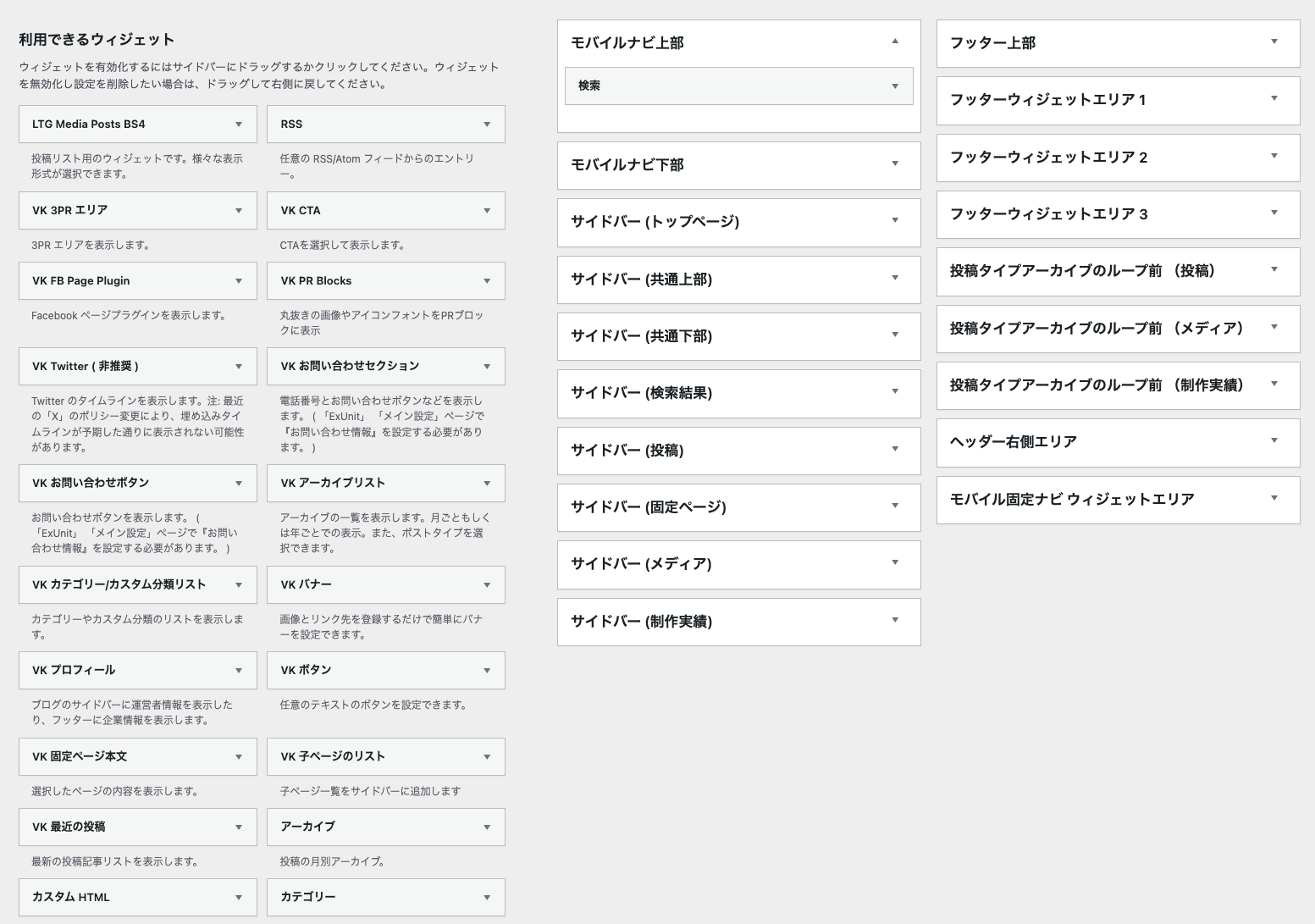Click the VK PR Blocks widget title
Image resolution: width=1315 pixels, height=924 pixels.
point(316,281)
